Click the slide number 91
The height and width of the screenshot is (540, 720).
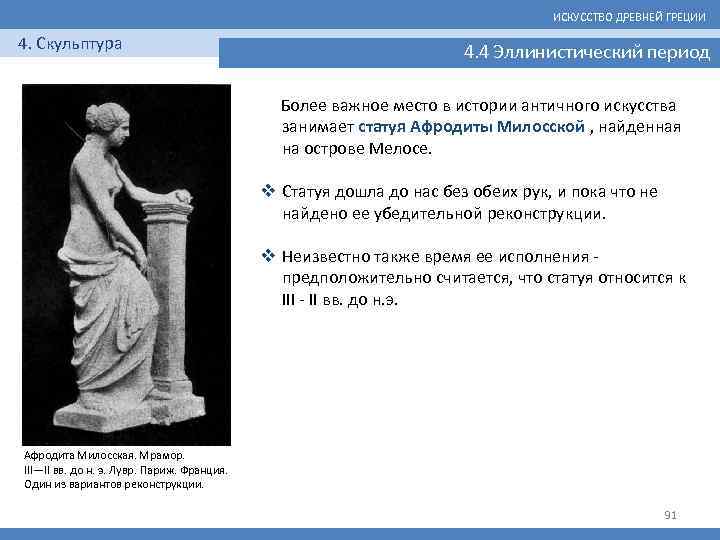point(670,515)
